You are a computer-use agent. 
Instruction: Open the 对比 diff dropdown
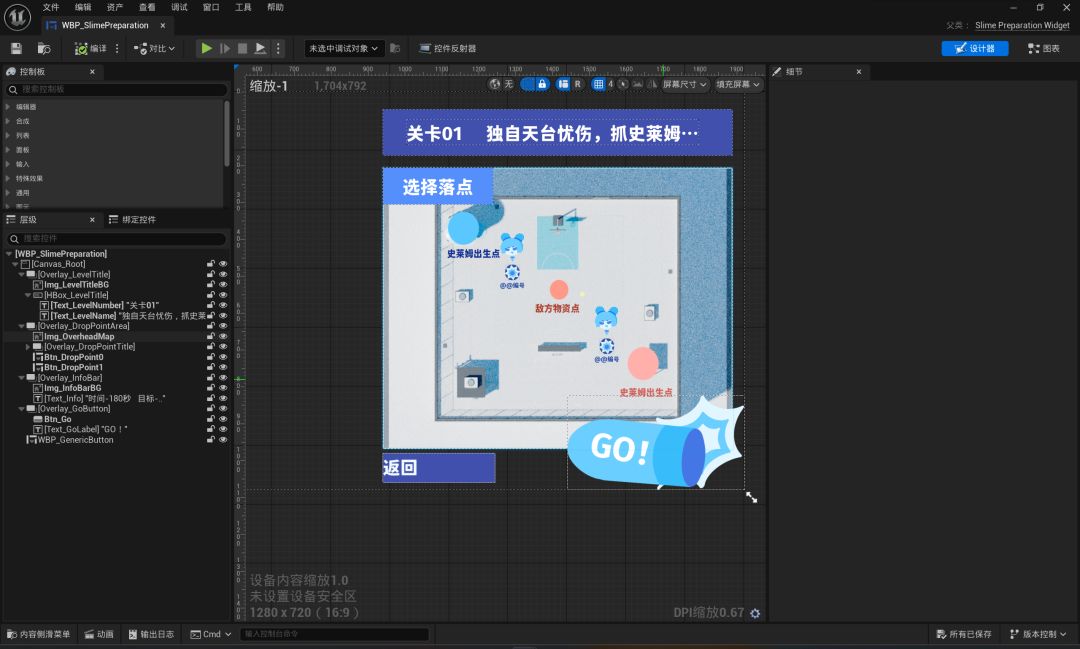click(154, 48)
